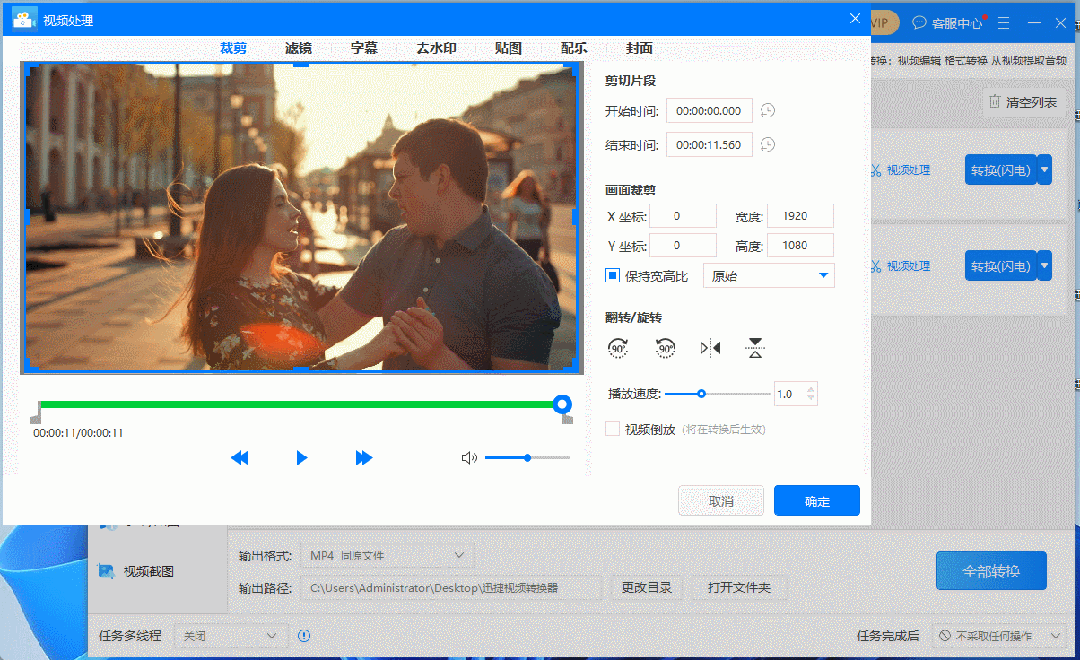Open the 滤镜 tab
1080x660 pixels.
(298, 48)
